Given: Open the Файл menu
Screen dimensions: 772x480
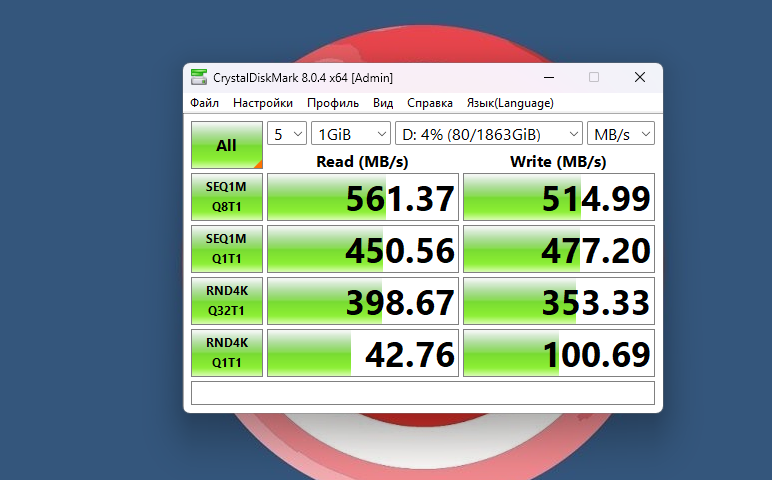Looking at the screenshot, I should (x=204, y=103).
